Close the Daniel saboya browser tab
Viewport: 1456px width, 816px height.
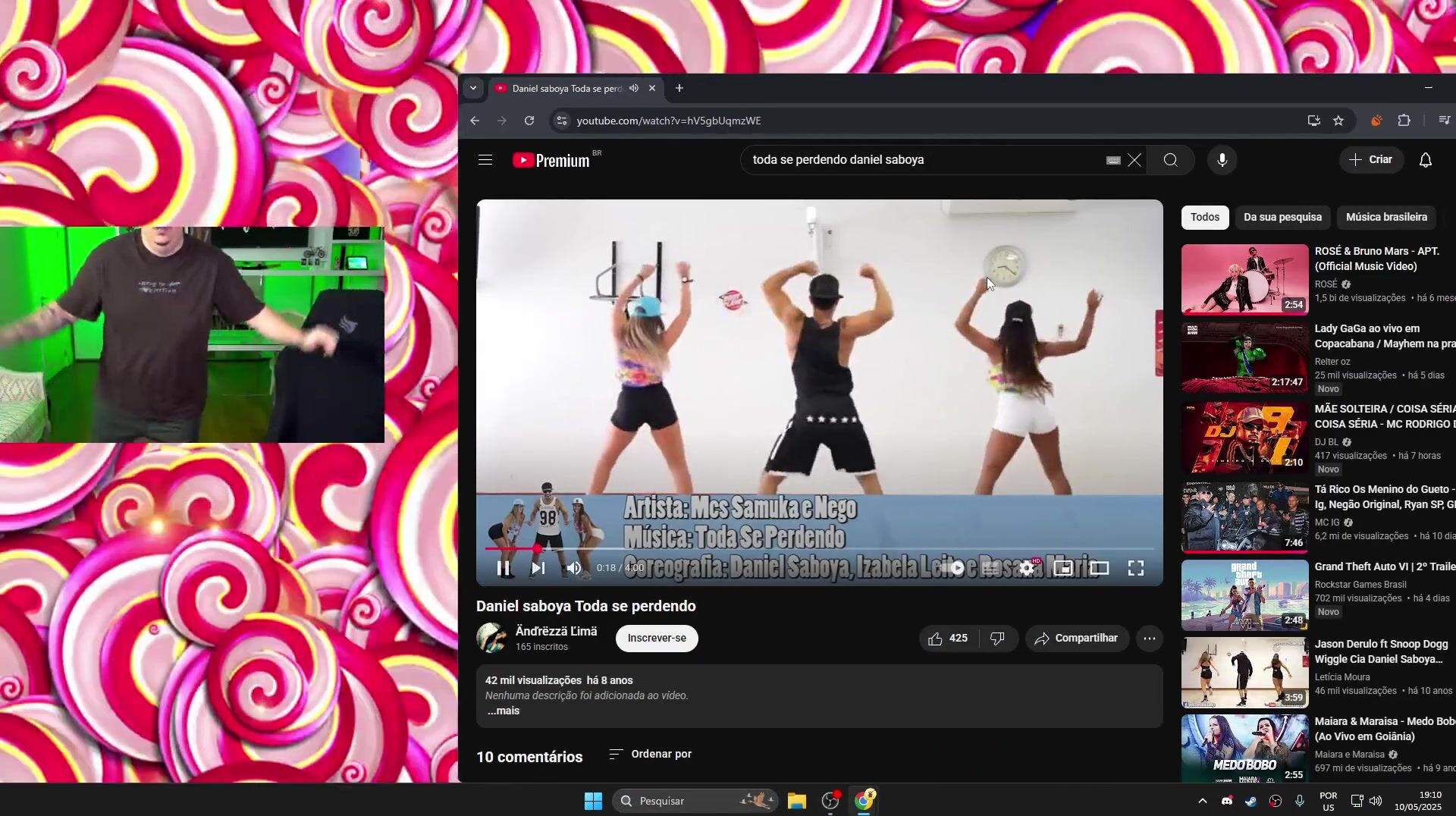tap(652, 88)
